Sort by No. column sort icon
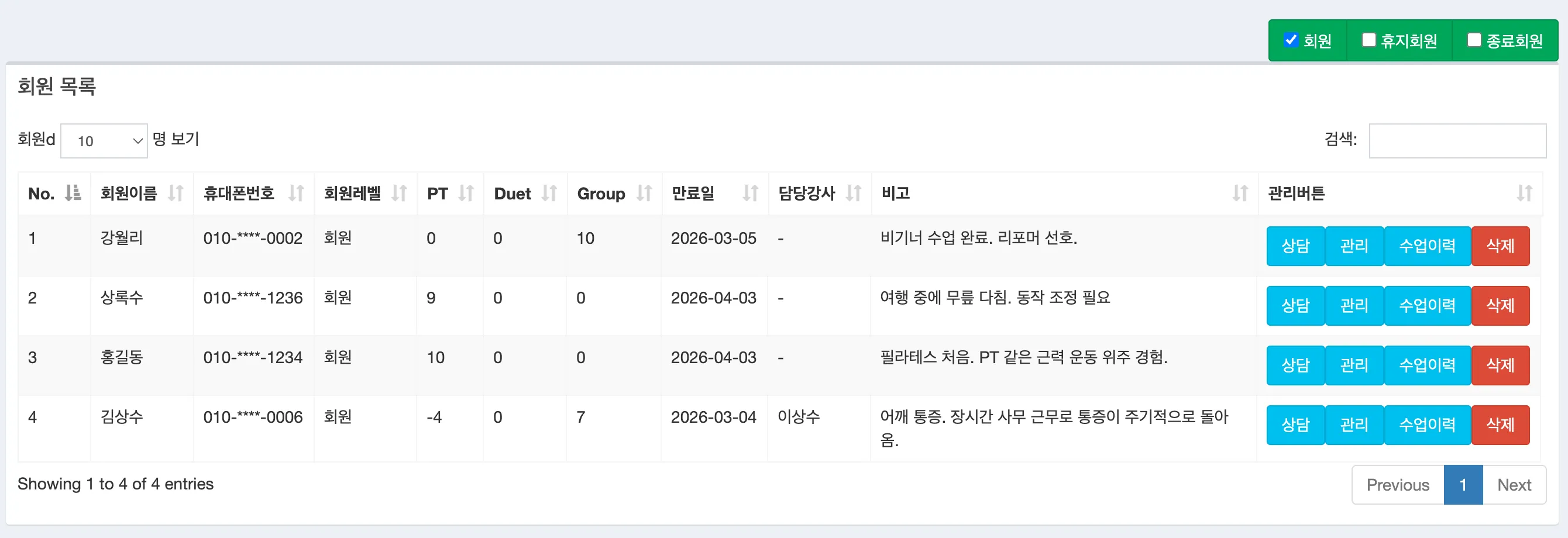Screen dimensions: 1568x538 click(73, 194)
